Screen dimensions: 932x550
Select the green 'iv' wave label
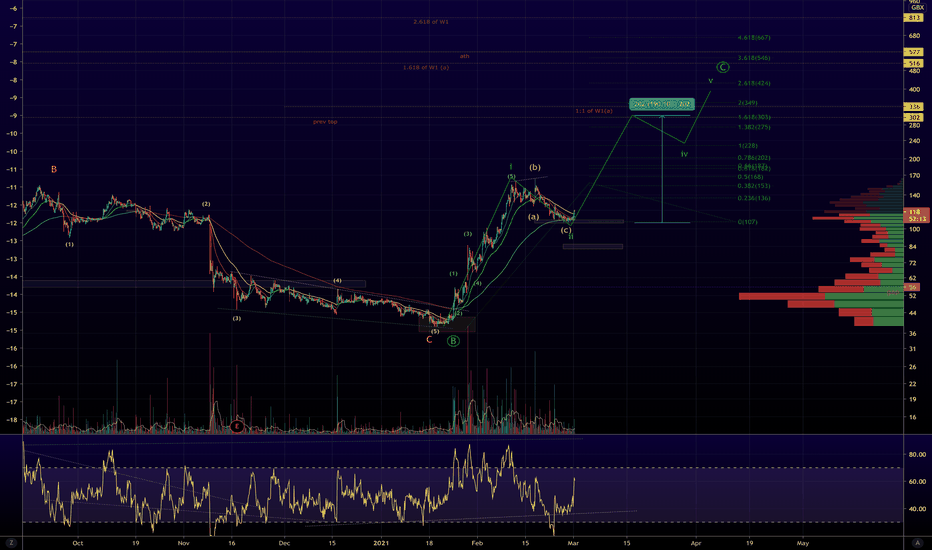pos(684,154)
